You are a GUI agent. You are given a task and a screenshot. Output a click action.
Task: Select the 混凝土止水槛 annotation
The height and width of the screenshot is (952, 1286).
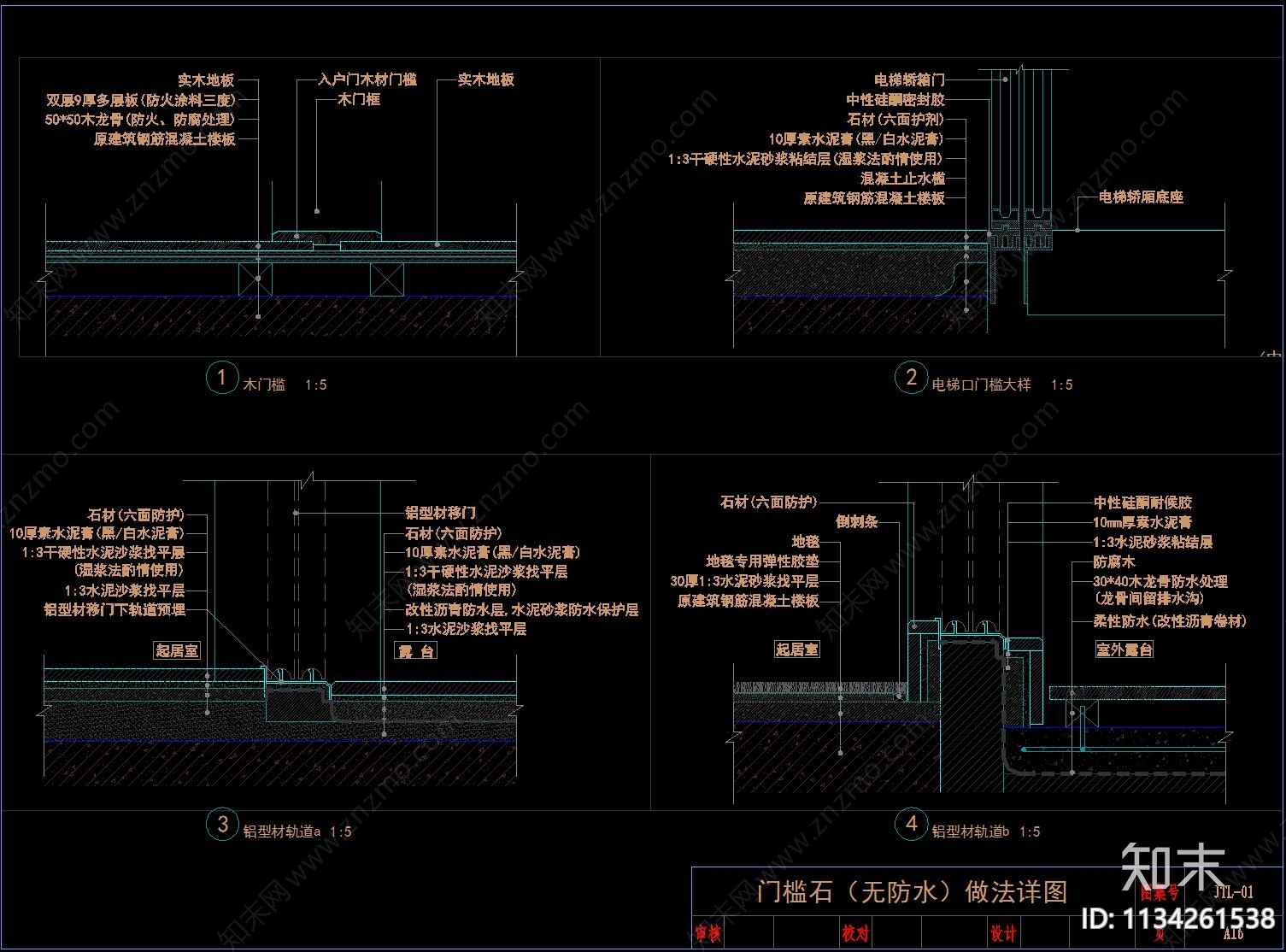pos(903,179)
